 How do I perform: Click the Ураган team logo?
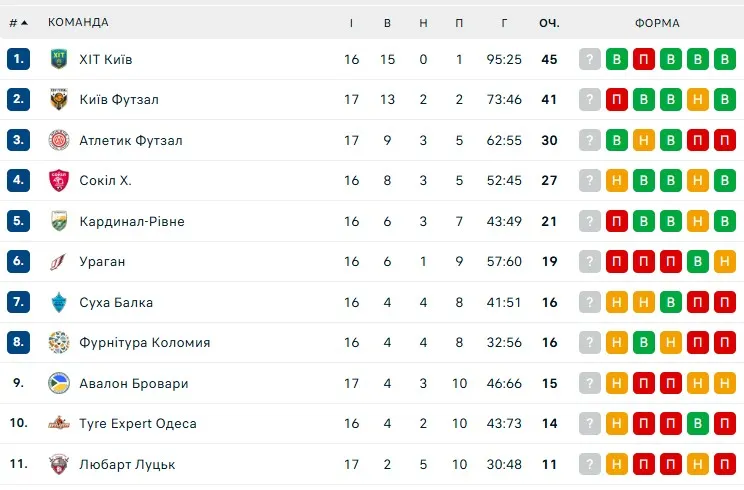(59, 262)
